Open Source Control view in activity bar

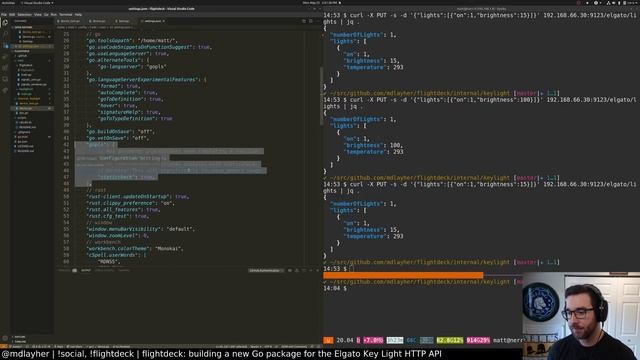(5, 45)
